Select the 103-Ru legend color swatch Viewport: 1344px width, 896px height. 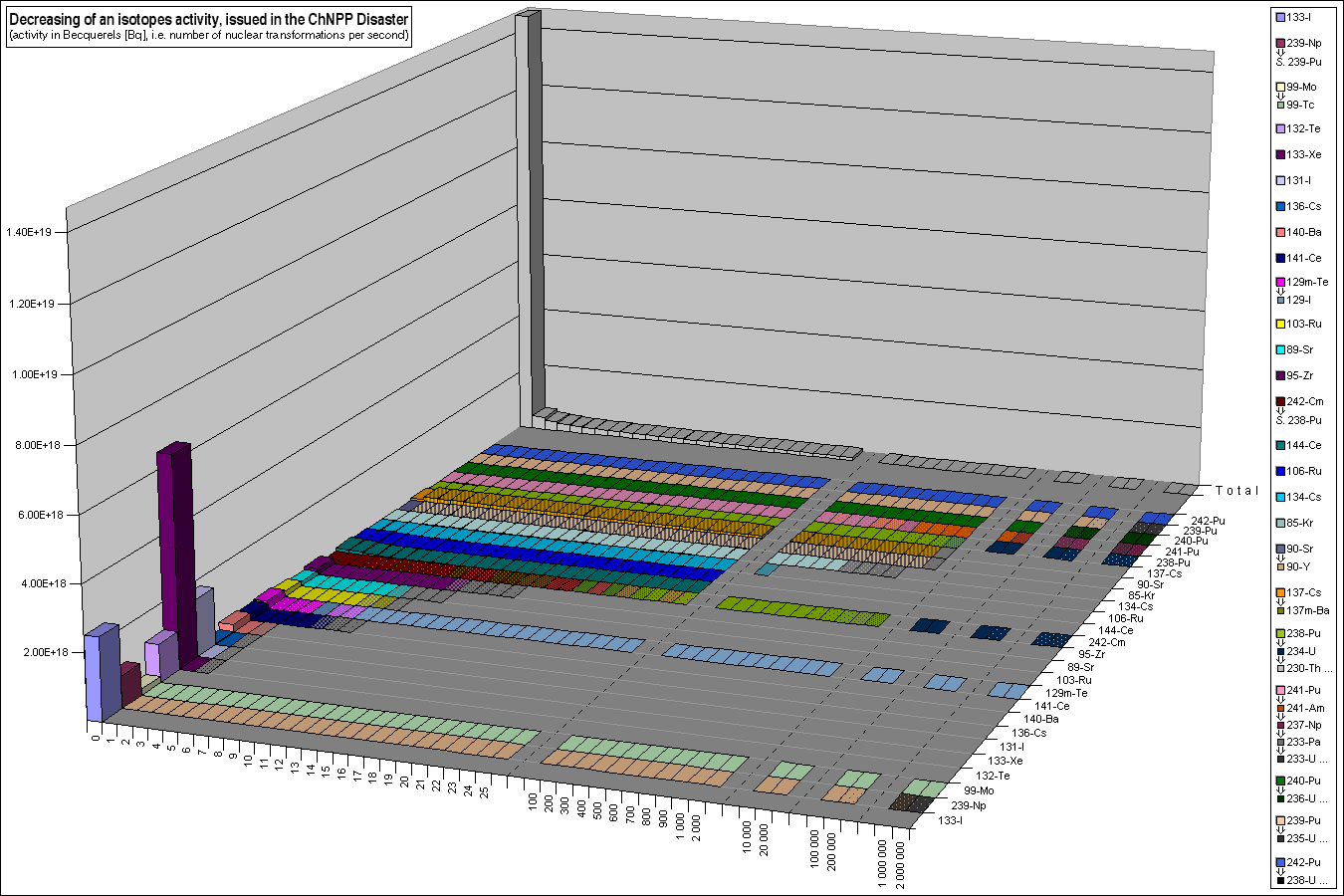click(1280, 325)
